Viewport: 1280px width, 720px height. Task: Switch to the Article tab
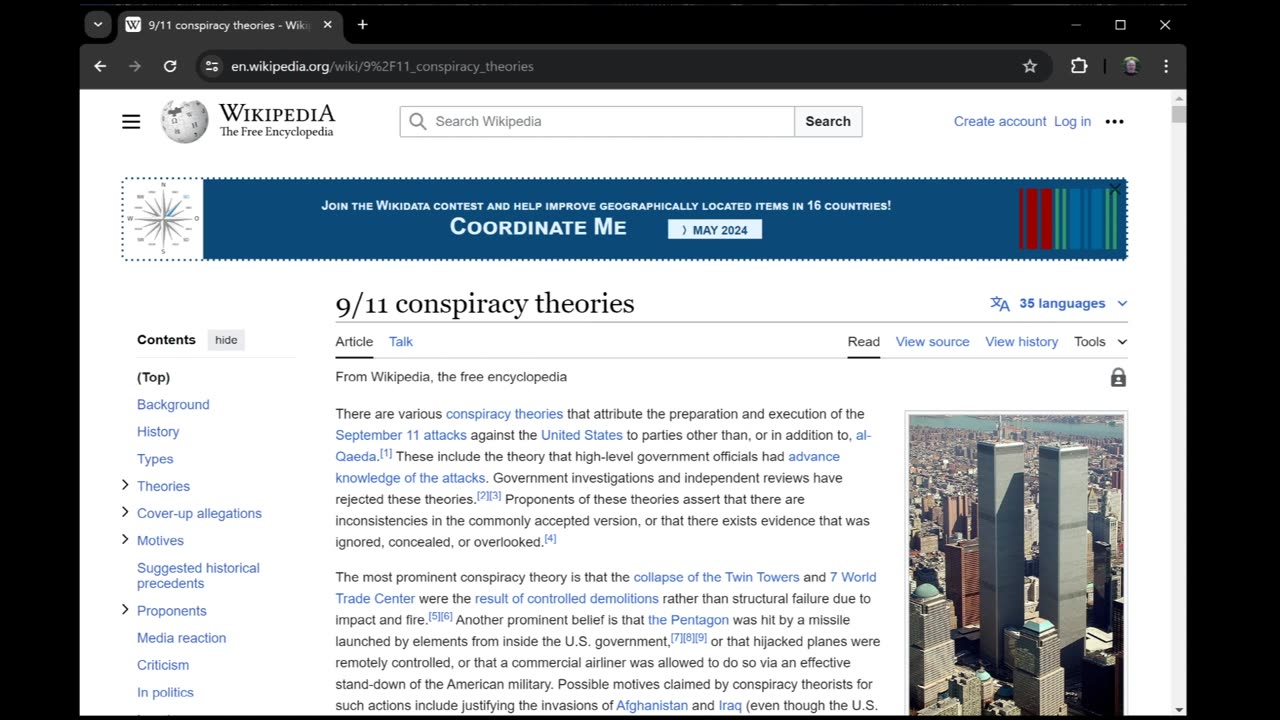[x=354, y=341]
